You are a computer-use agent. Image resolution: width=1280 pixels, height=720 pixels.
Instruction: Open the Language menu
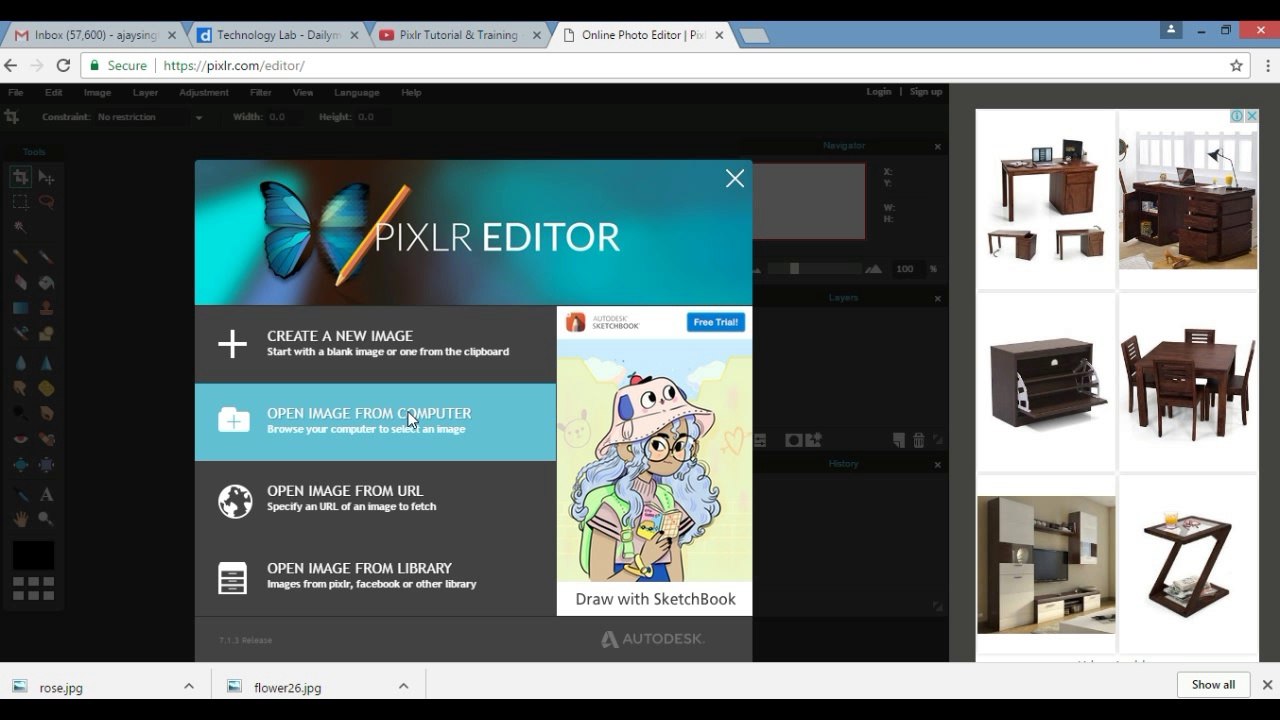click(x=357, y=92)
